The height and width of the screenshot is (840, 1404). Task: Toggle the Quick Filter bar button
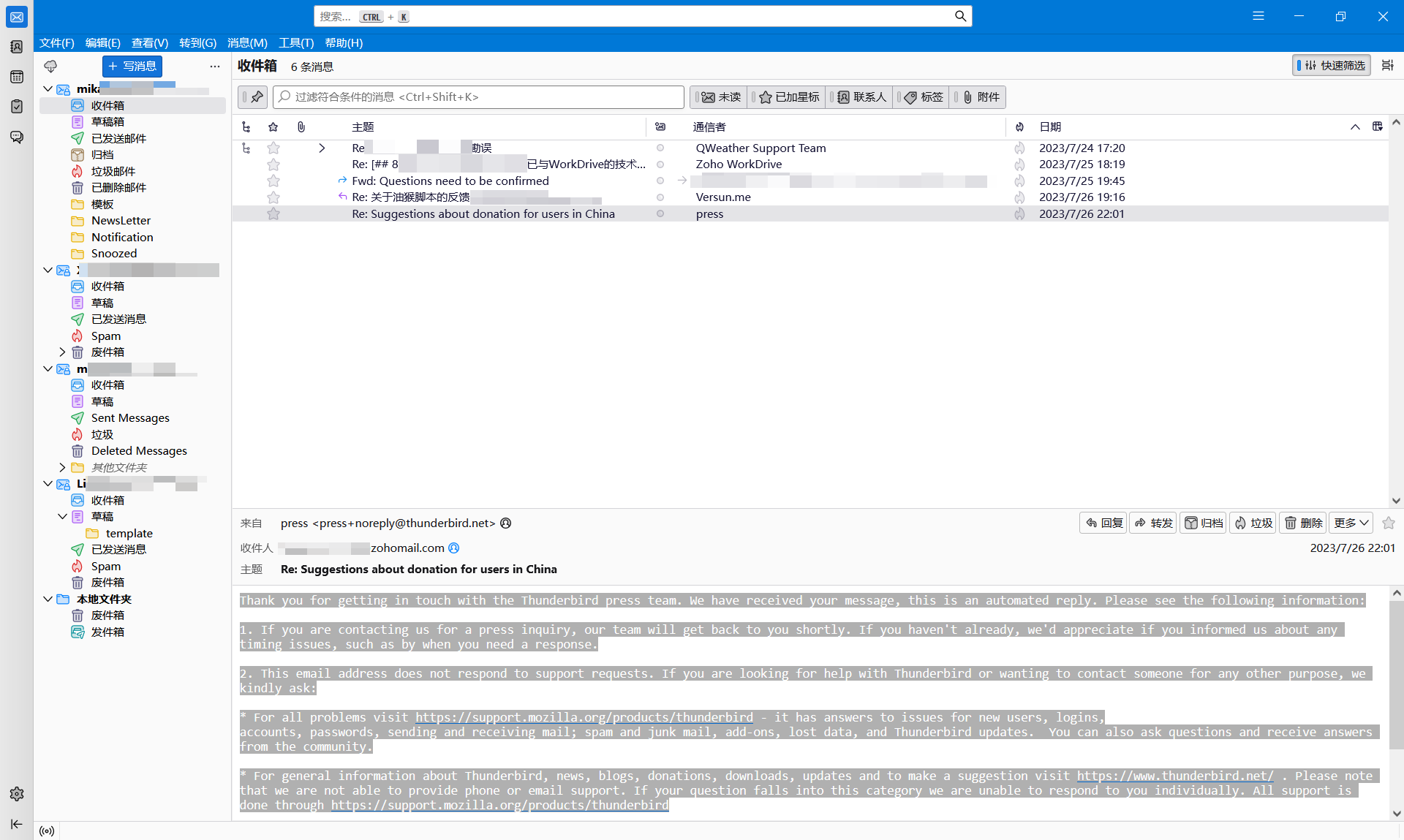(x=1331, y=66)
